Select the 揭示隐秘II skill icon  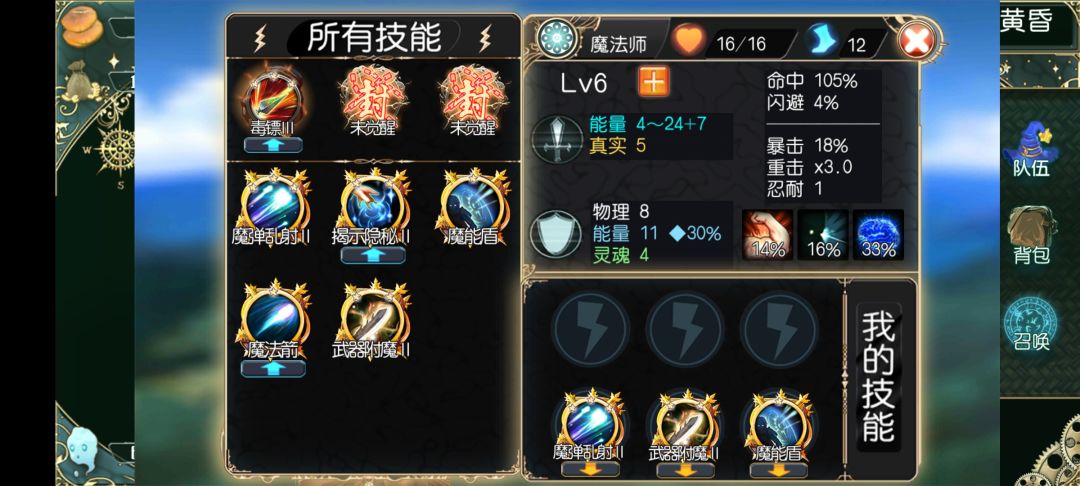point(373,204)
